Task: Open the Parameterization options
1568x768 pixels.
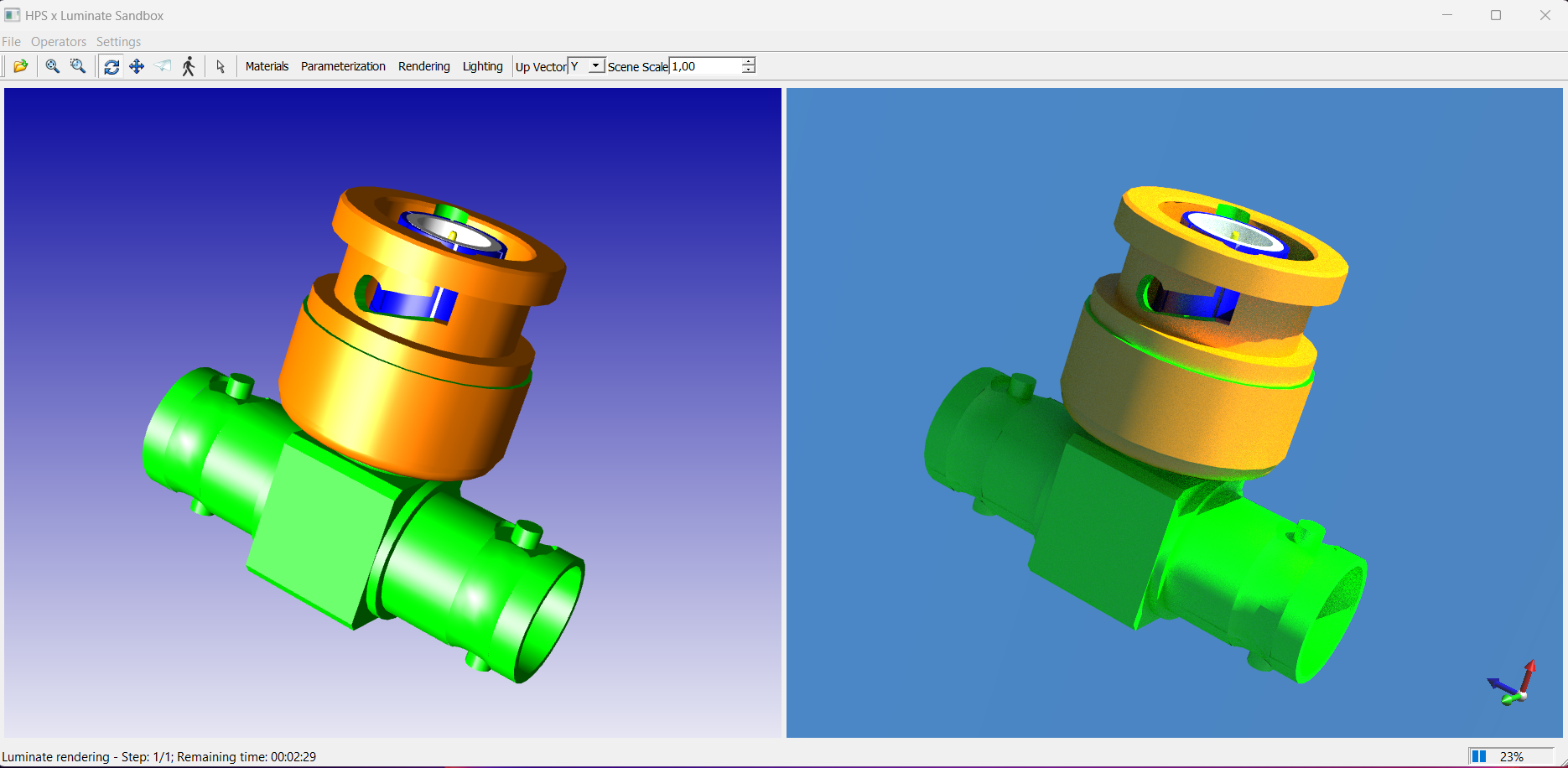Action: [343, 65]
